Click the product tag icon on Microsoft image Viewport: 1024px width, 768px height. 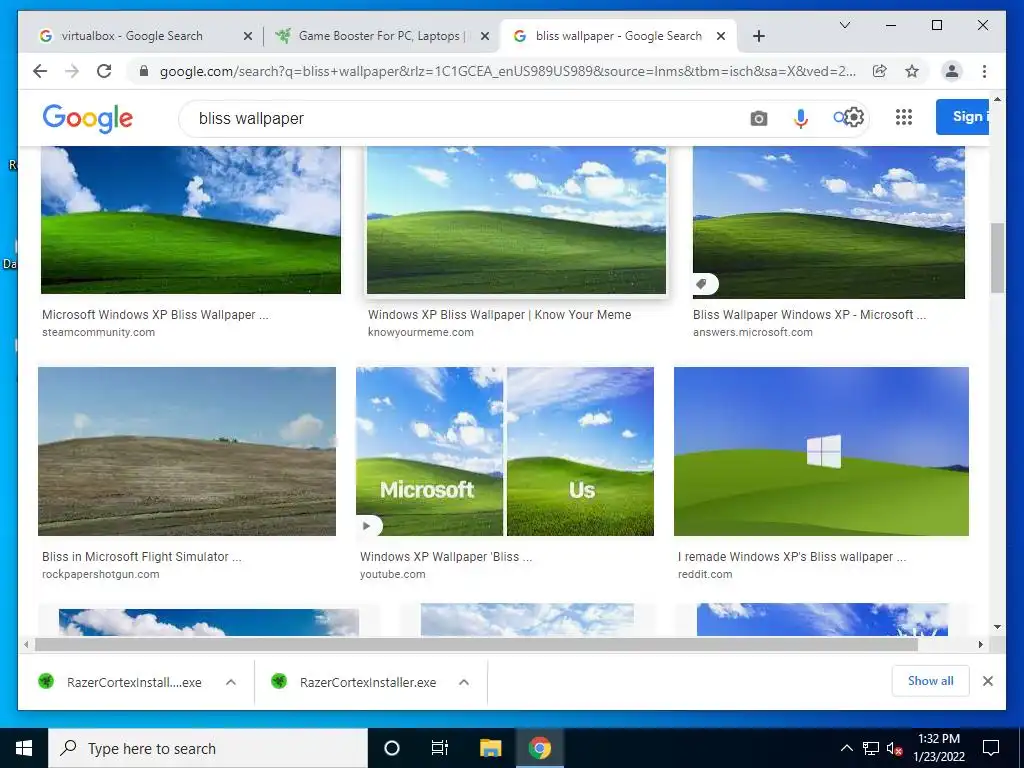pyautogui.click(x=703, y=284)
